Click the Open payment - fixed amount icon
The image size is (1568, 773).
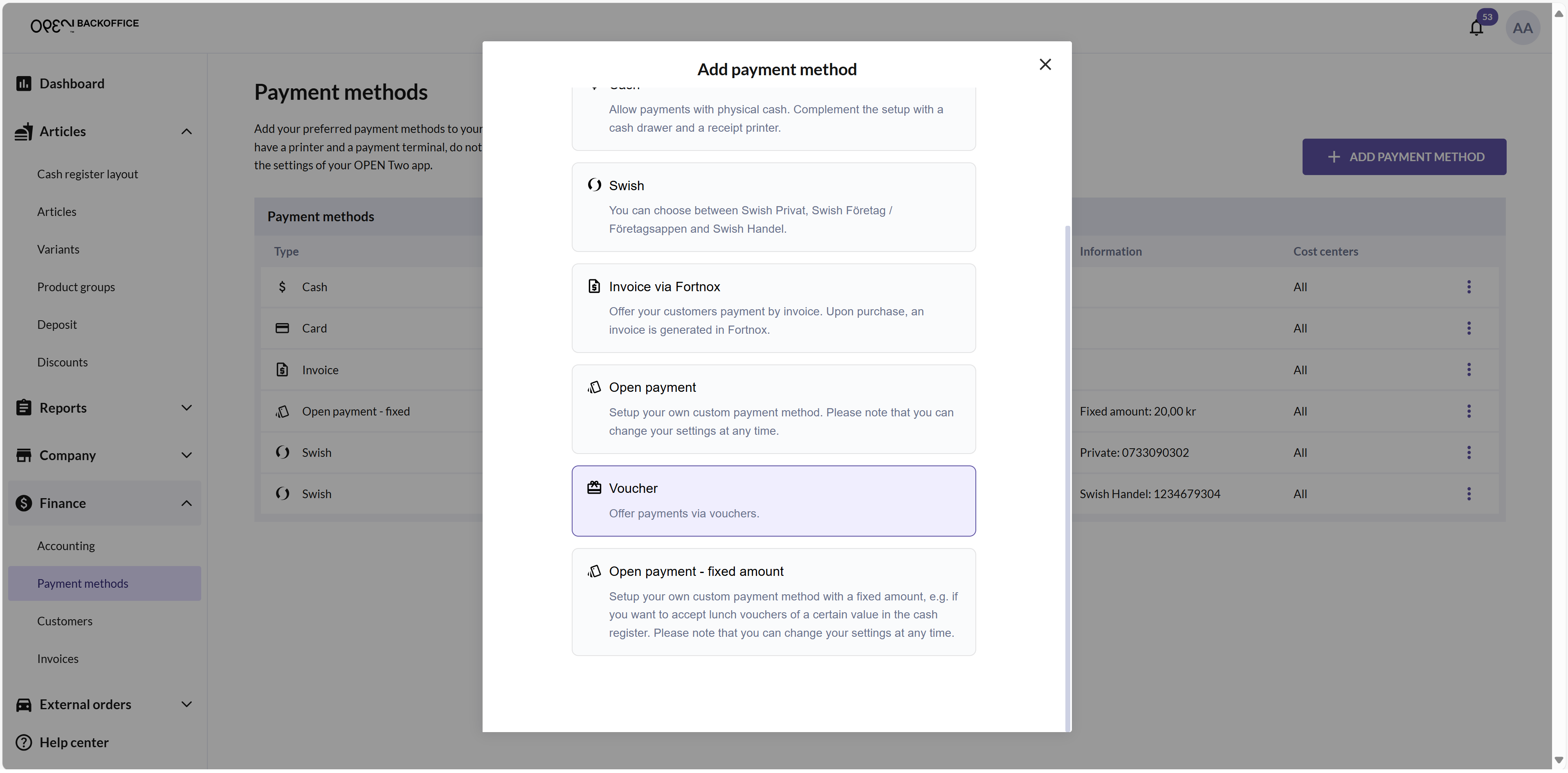[x=594, y=571]
